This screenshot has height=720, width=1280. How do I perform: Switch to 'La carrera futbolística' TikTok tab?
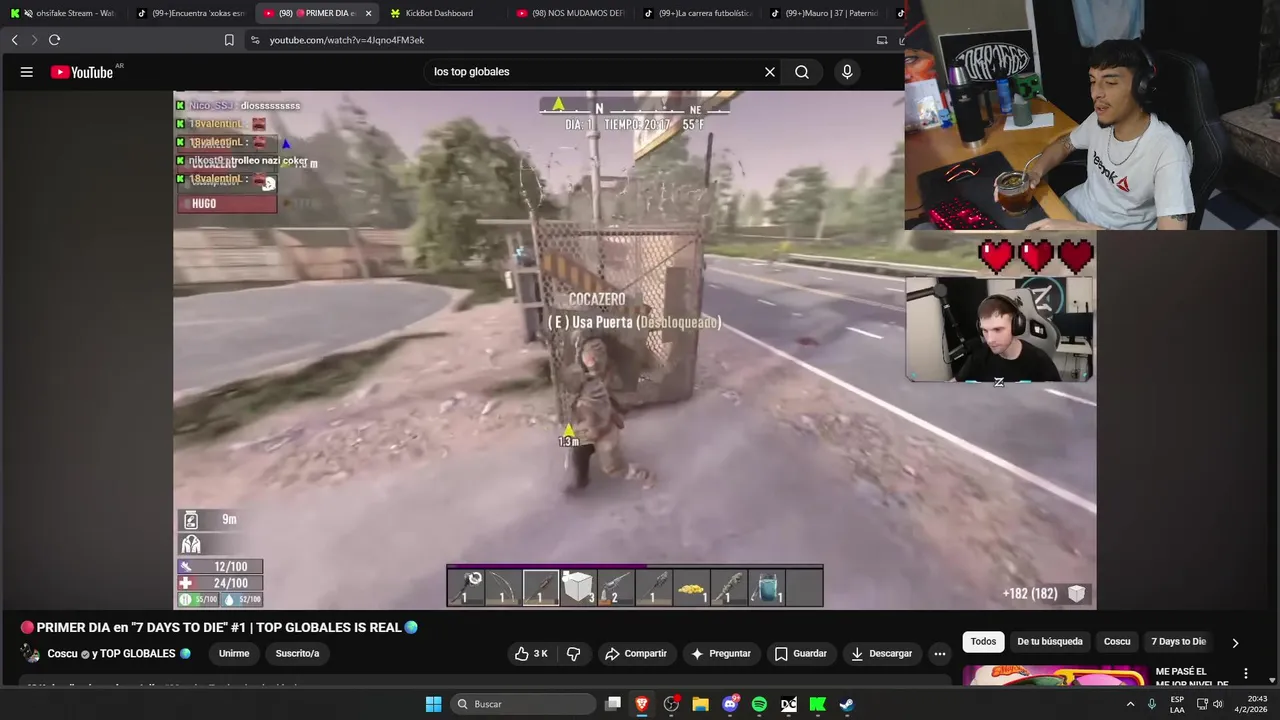(697, 13)
